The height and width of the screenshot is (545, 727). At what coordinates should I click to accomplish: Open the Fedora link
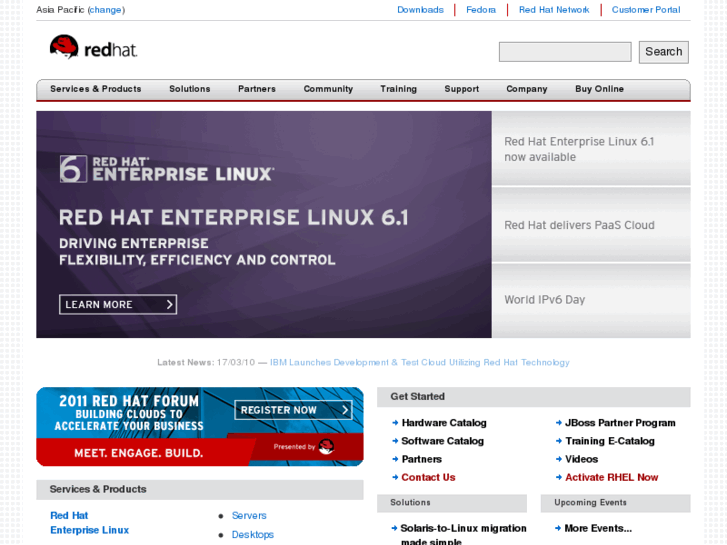(x=481, y=10)
